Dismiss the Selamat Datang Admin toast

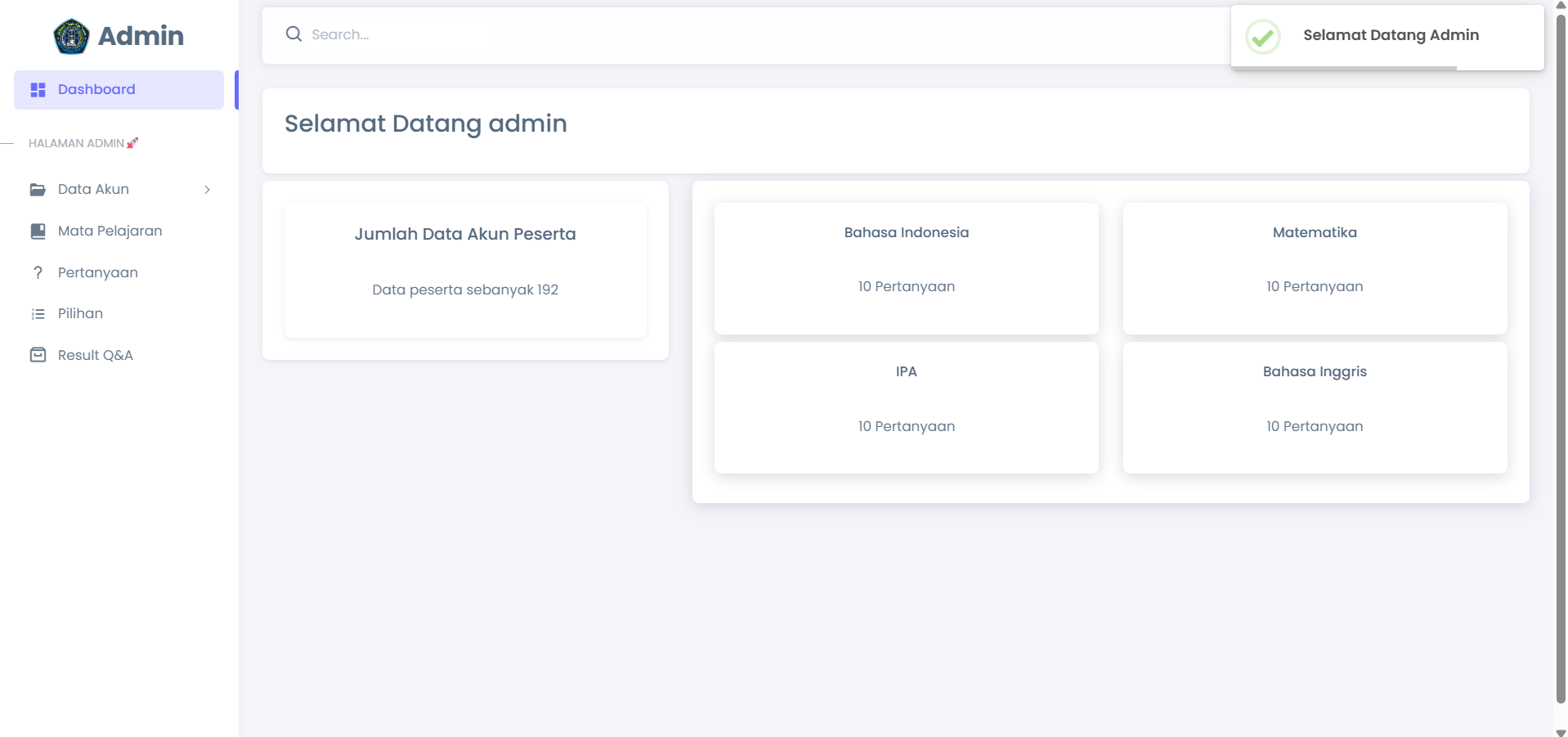[x=1390, y=36]
